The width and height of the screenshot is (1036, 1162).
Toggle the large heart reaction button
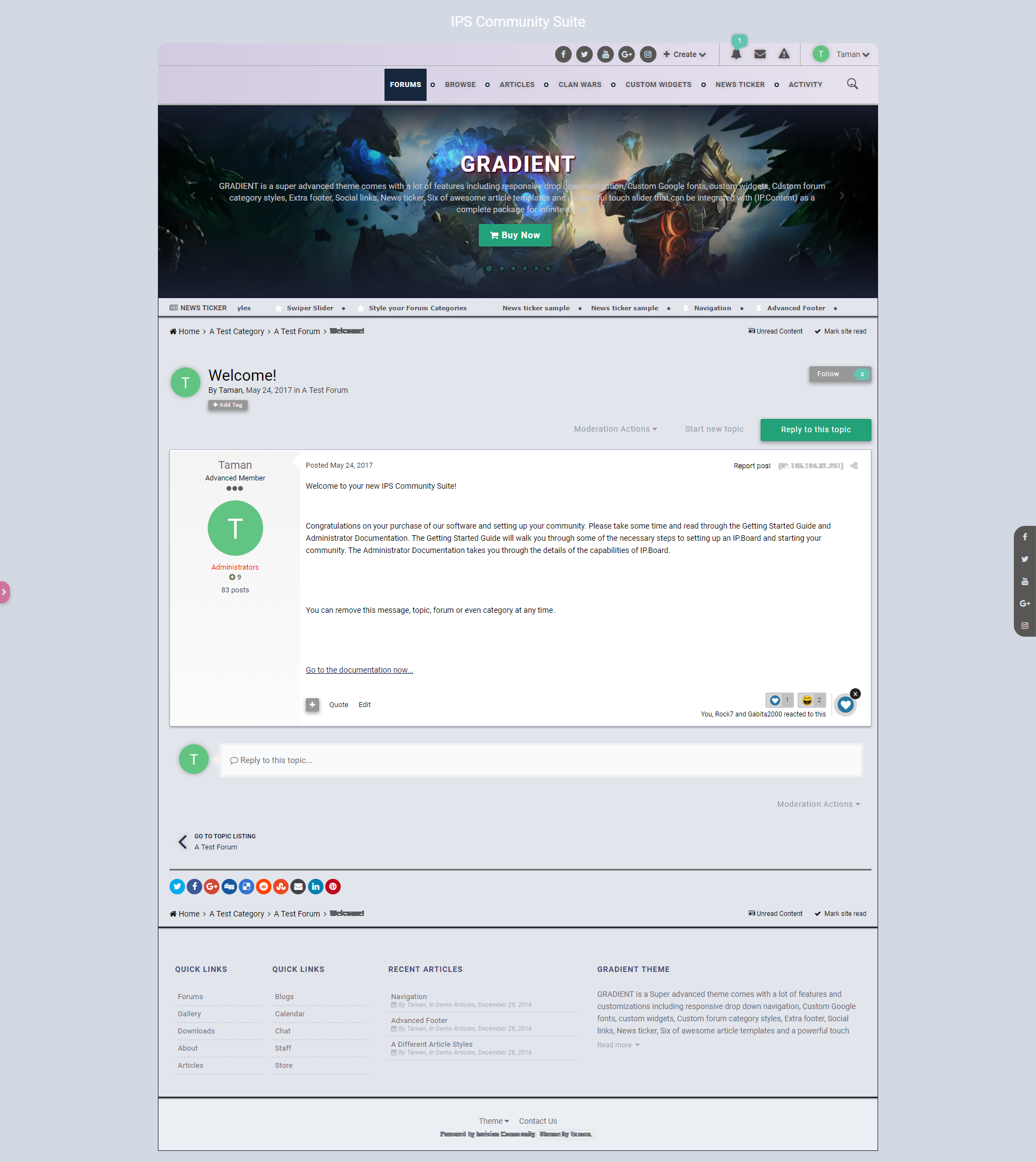pos(845,704)
